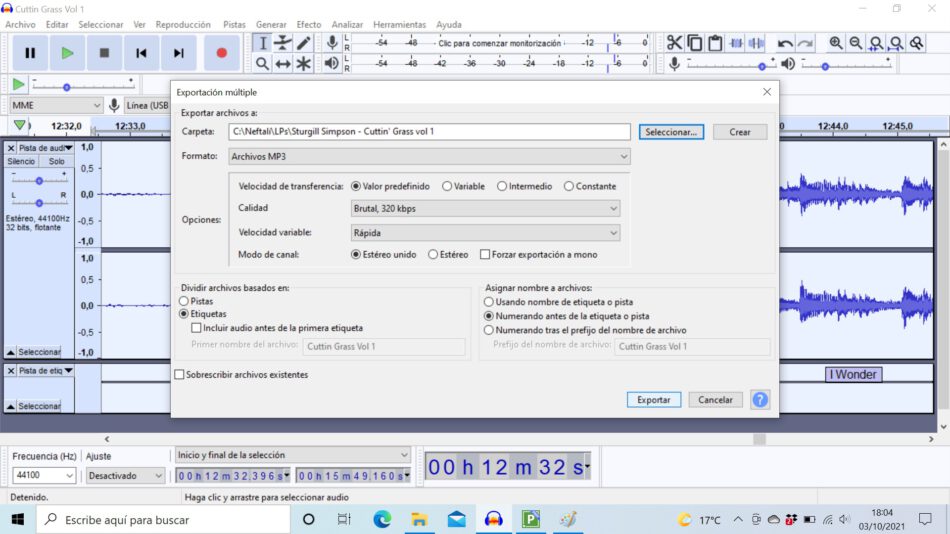Viewport: 950px width, 534px height.
Task: Select the Variable bitrate radio option
Action: click(447, 186)
